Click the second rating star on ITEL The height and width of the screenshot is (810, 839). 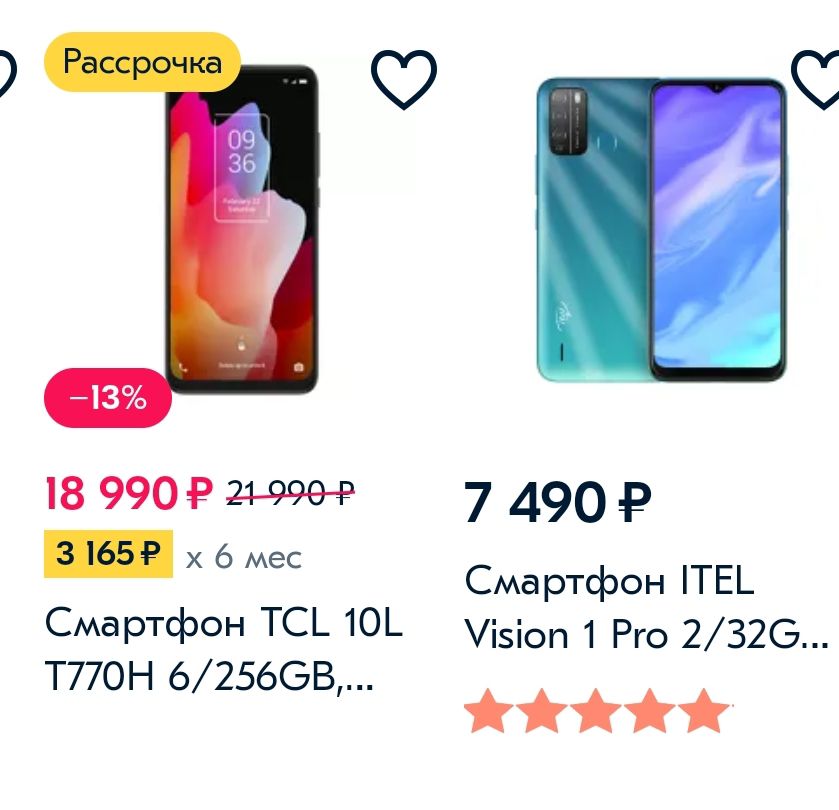click(x=543, y=710)
